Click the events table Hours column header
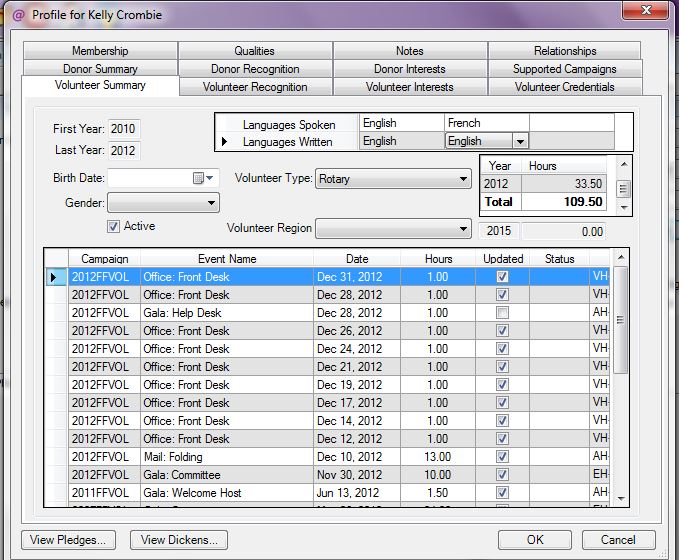 point(438,259)
